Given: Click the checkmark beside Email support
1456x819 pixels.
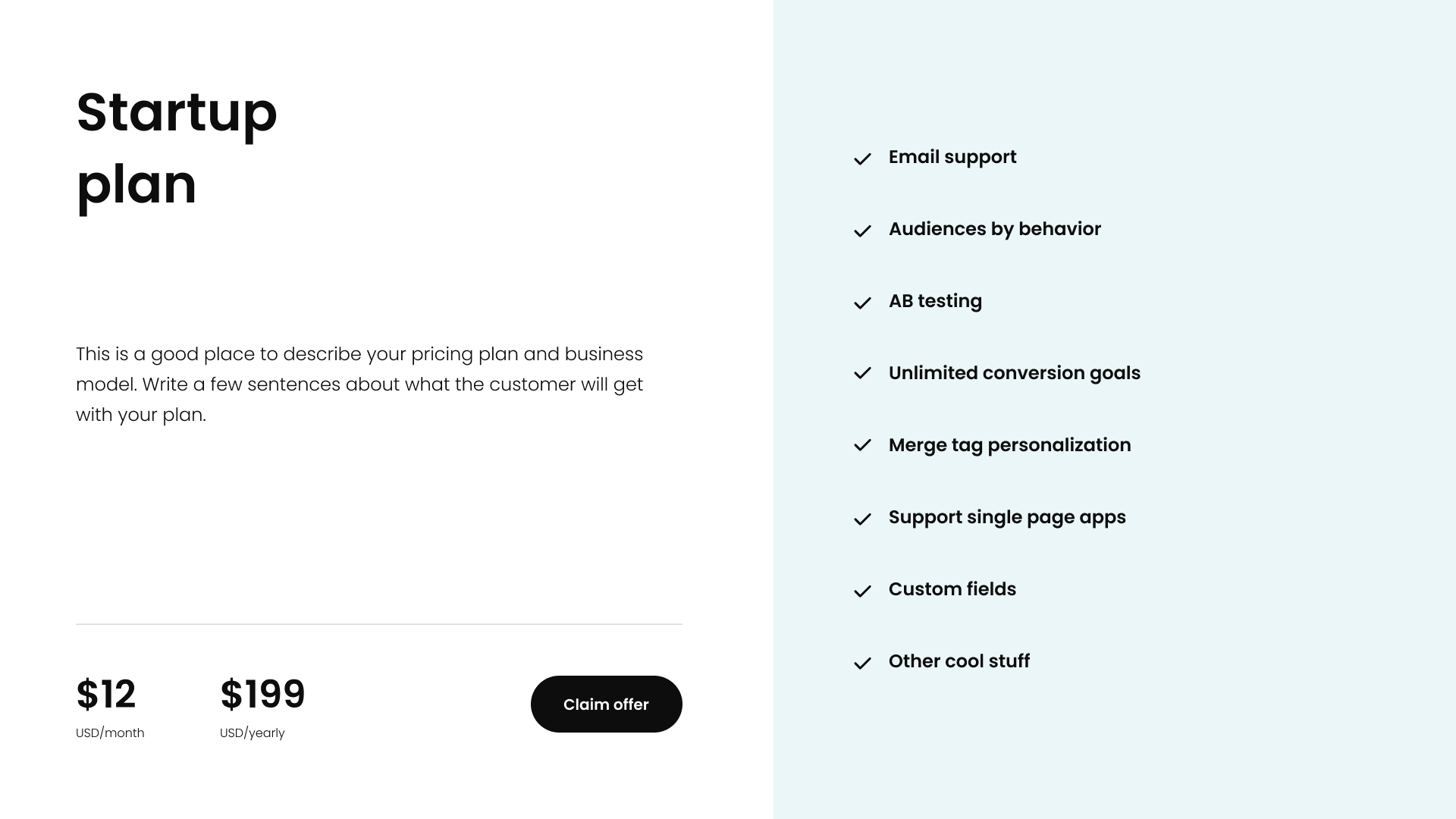Looking at the screenshot, I should (864, 160).
